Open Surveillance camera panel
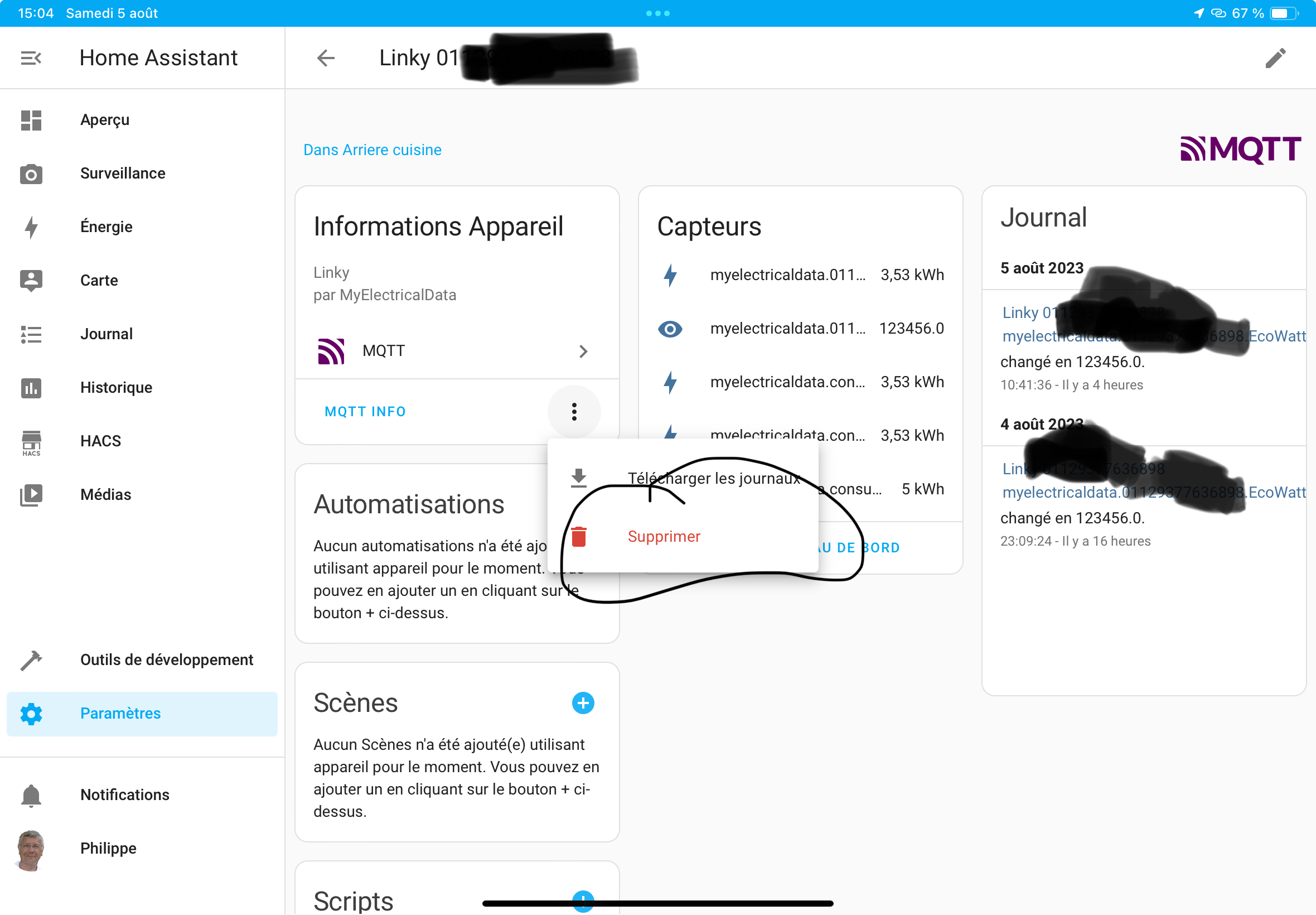The height and width of the screenshot is (915, 1316). click(122, 174)
